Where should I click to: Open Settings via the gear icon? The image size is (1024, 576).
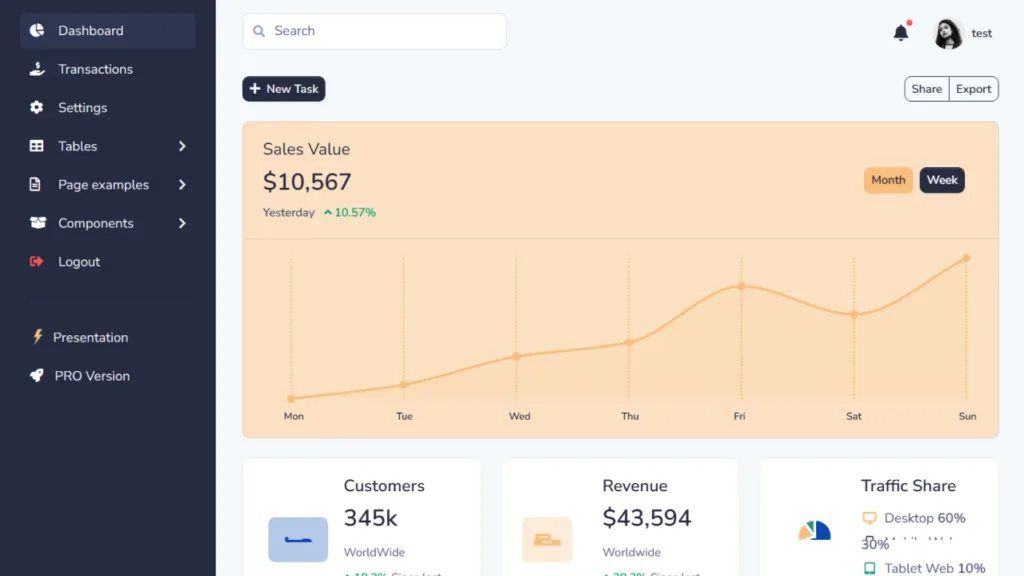coord(36,107)
